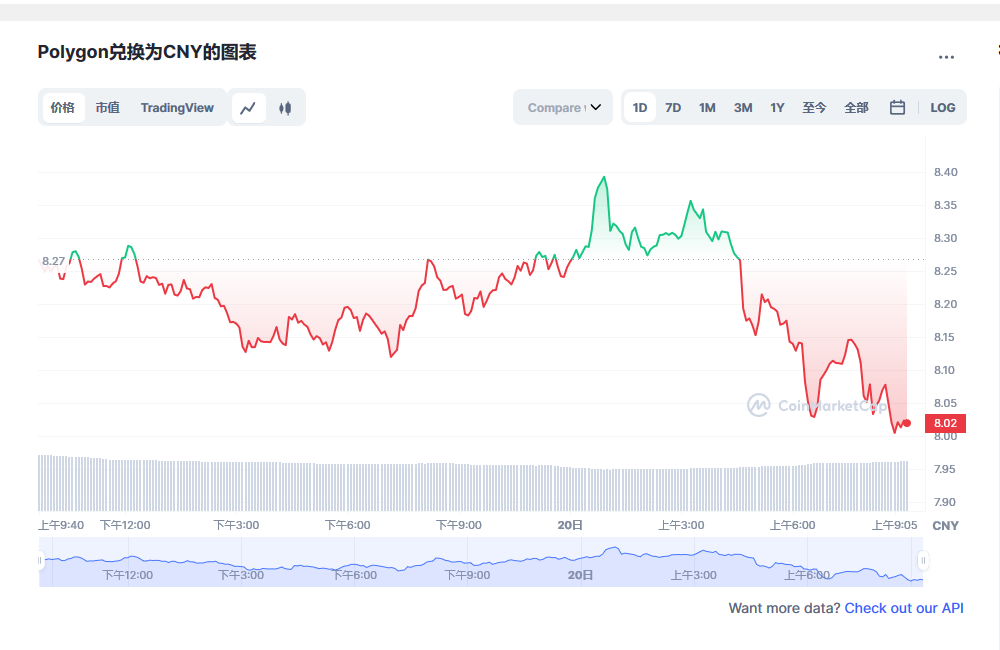This screenshot has height=650, width=1000.
Task: Choose the 1Y time range
Action: coord(777,108)
